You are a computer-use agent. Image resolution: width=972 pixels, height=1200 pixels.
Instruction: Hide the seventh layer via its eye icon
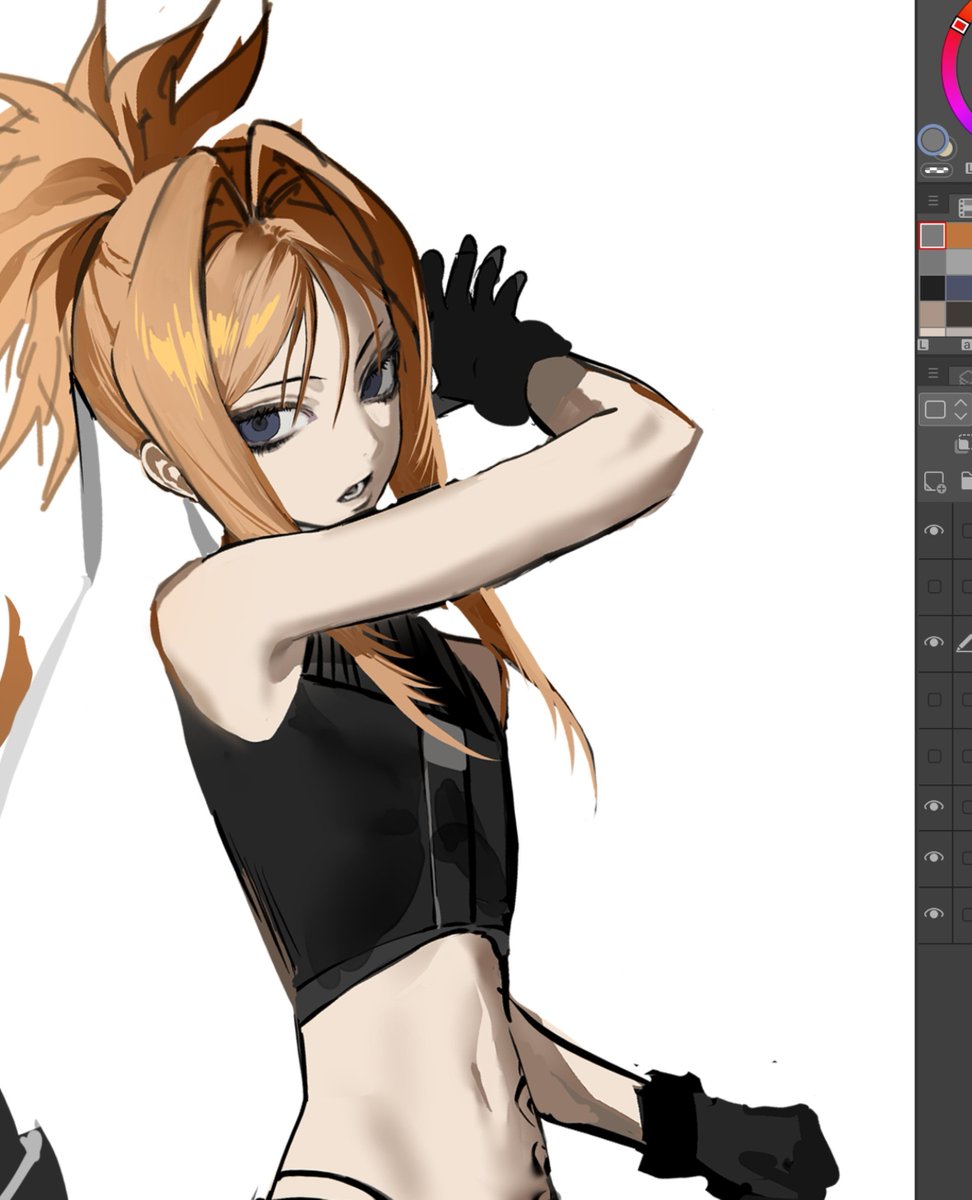point(934,858)
